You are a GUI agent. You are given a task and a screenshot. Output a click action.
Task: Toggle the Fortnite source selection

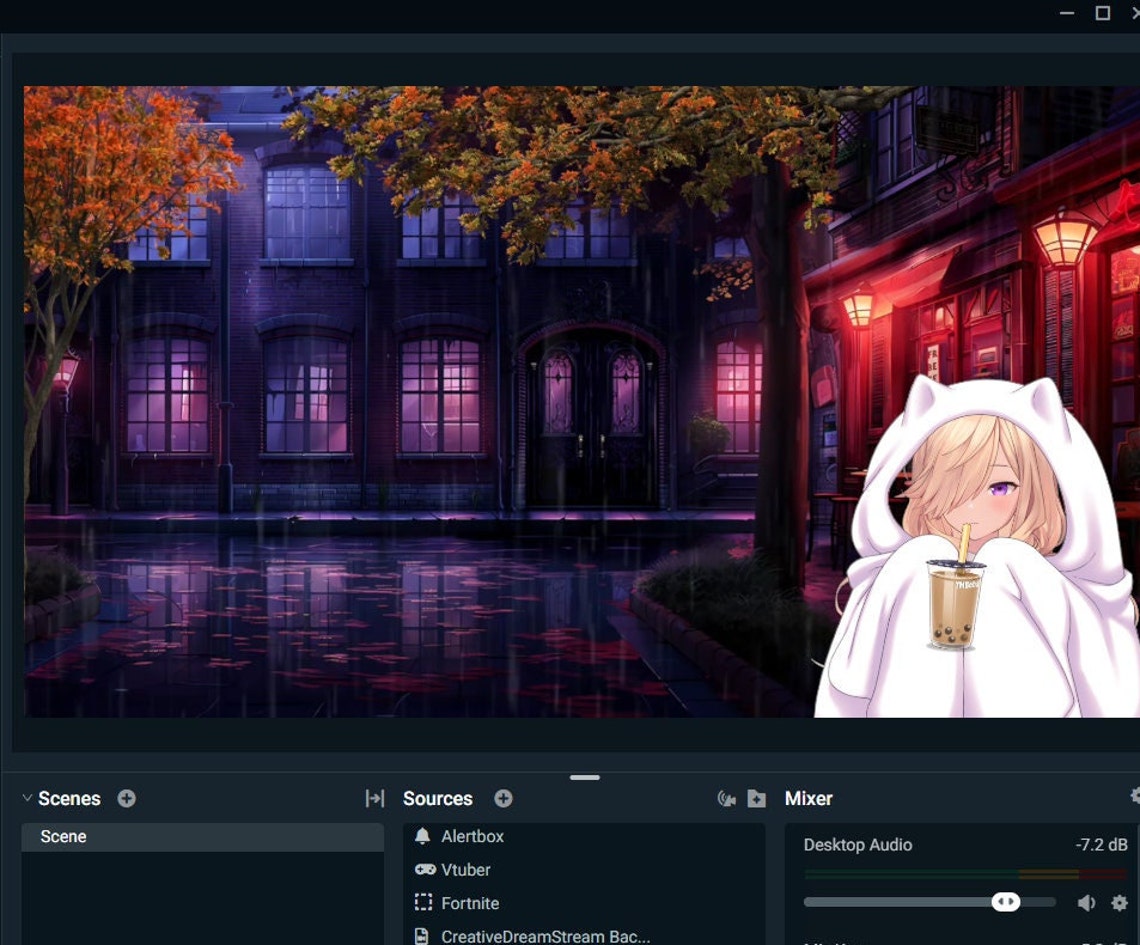470,903
